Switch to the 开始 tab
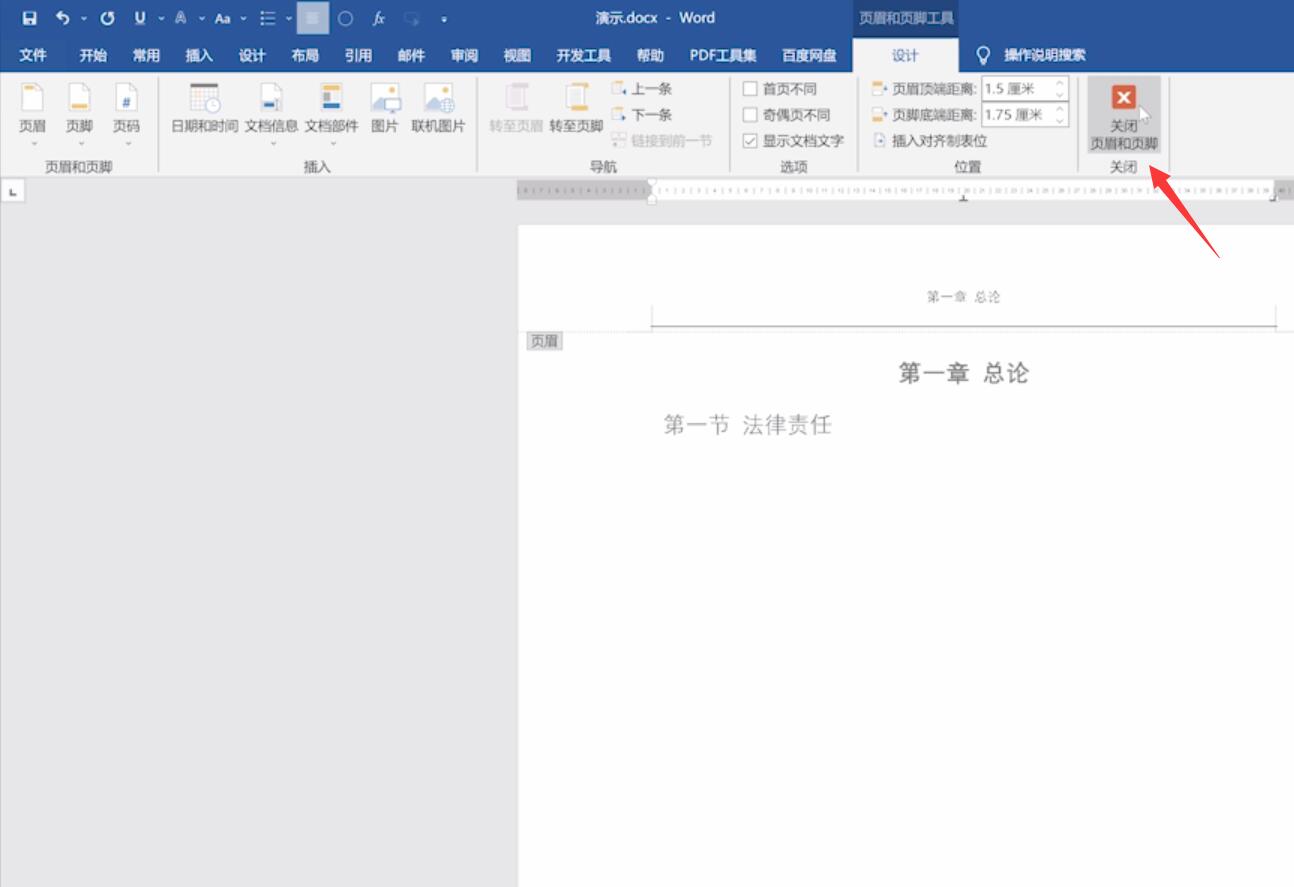This screenshot has width=1294, height=887. (93, 55)
